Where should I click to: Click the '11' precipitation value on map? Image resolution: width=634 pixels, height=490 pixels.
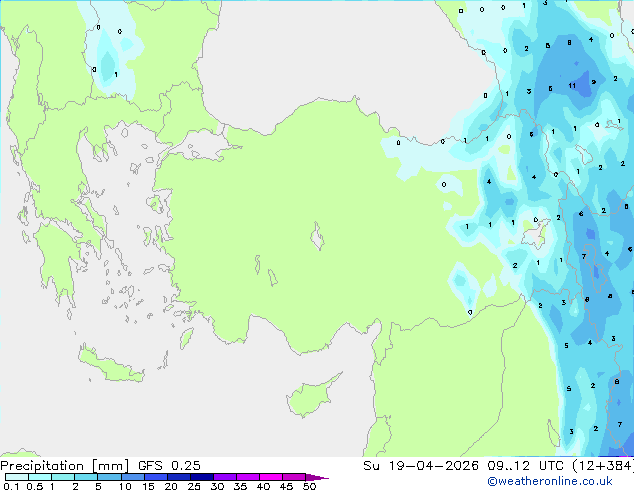pos(572,85)
